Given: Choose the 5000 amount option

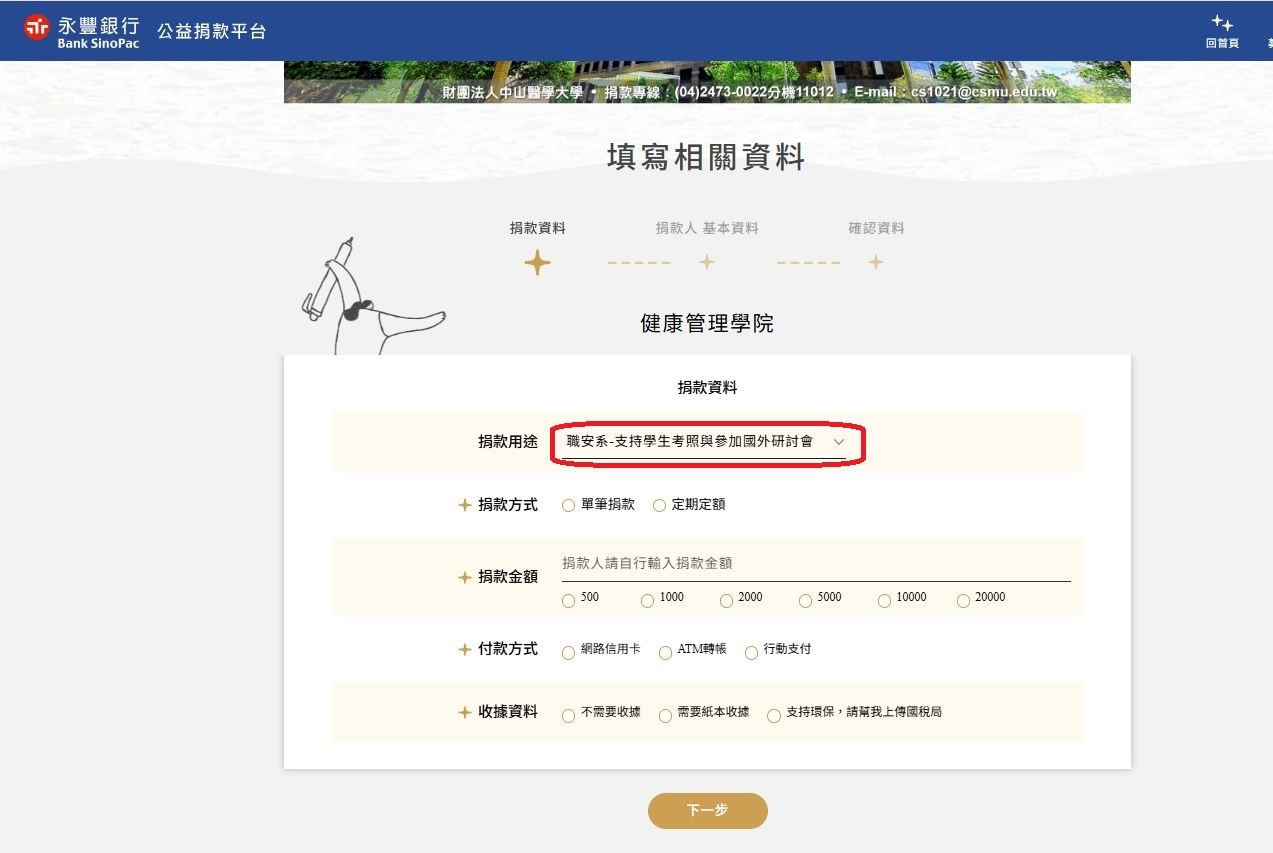Looking at the screenshot, I should (805, 601).
